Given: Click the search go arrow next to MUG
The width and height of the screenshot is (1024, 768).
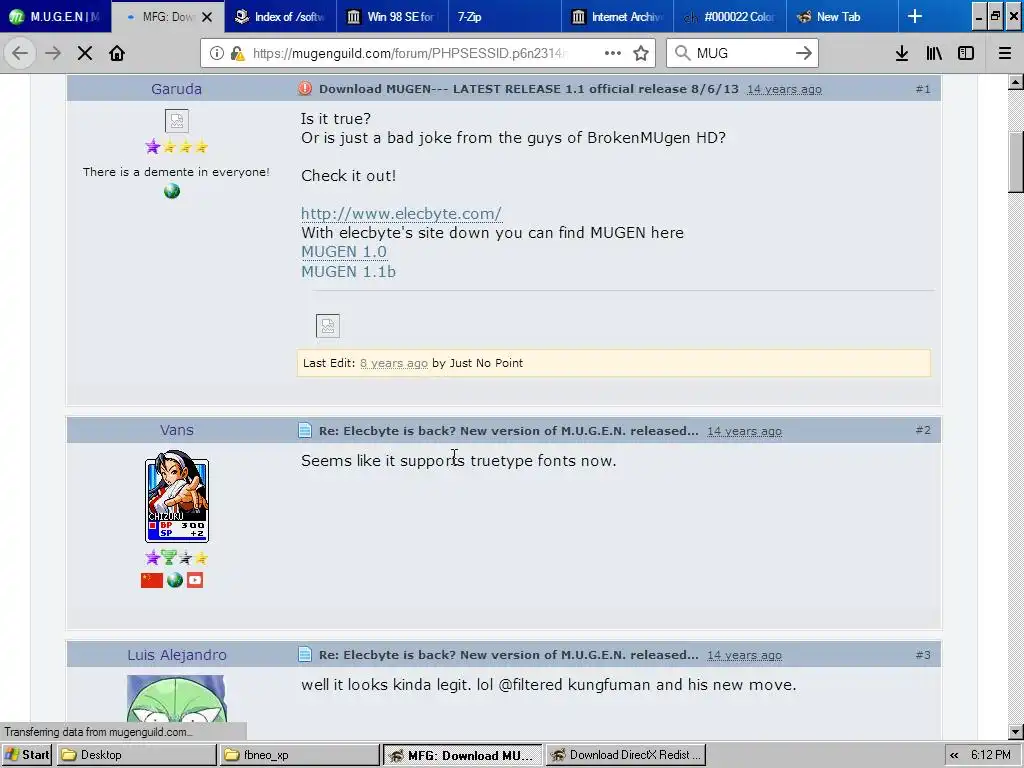Looking at the screenshot, I should [x=804, y=53].
